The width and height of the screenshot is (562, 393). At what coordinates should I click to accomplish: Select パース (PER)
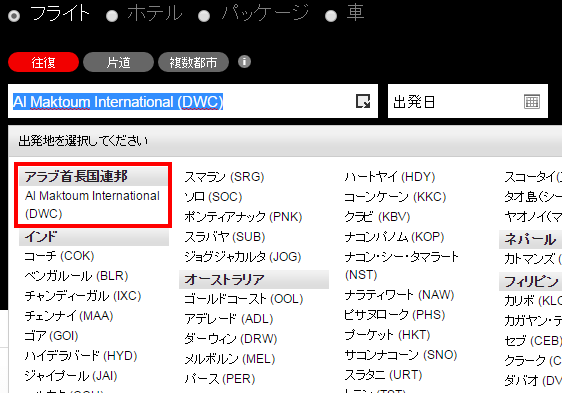pyautogui.click(x=220, y=379)
